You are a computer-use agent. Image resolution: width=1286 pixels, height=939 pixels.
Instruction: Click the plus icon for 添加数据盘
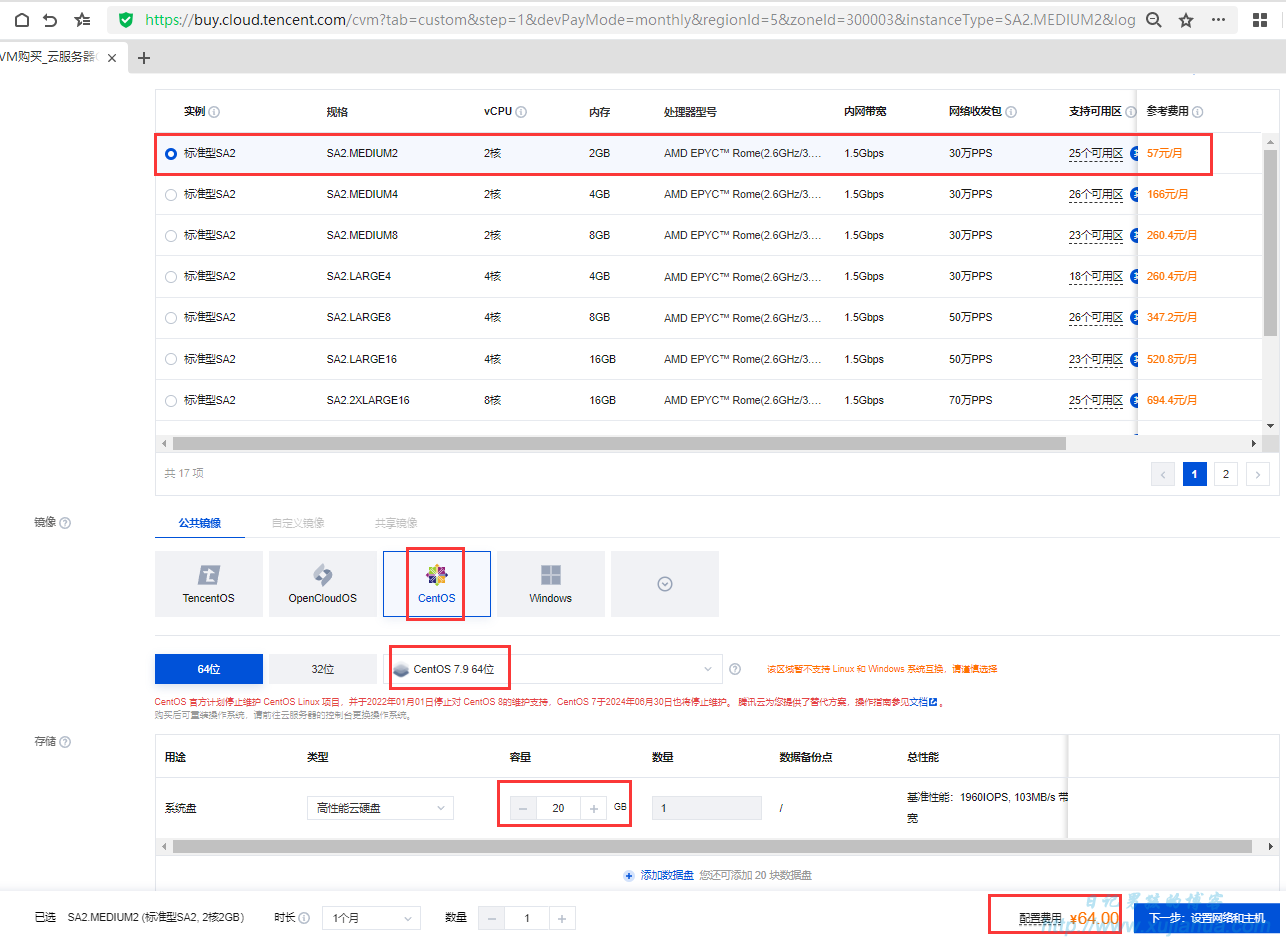pyautogui.click(x=629, y=875)
